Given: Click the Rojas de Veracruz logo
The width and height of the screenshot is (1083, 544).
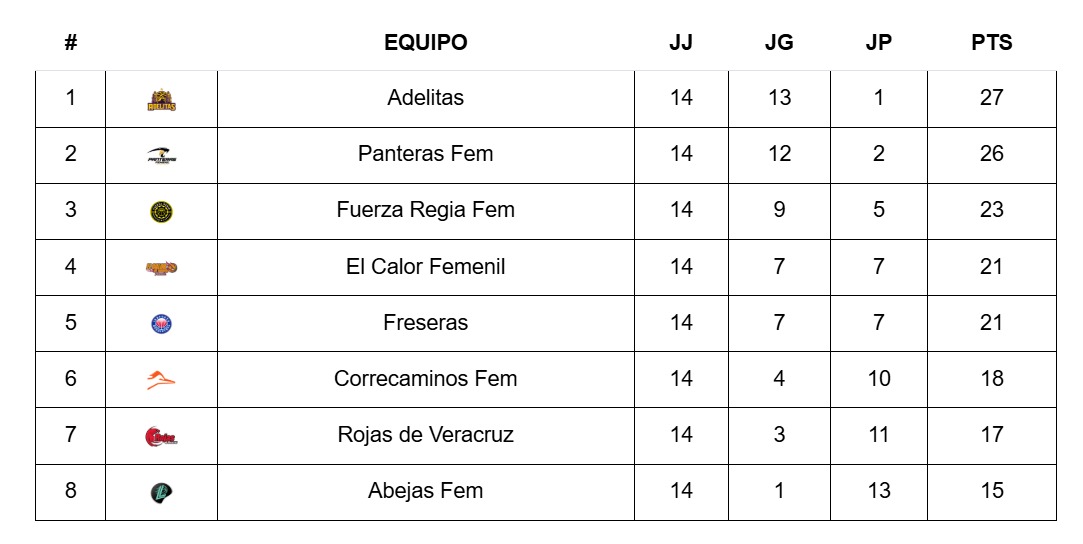Looking at the screenshot, I should [161, 436].
